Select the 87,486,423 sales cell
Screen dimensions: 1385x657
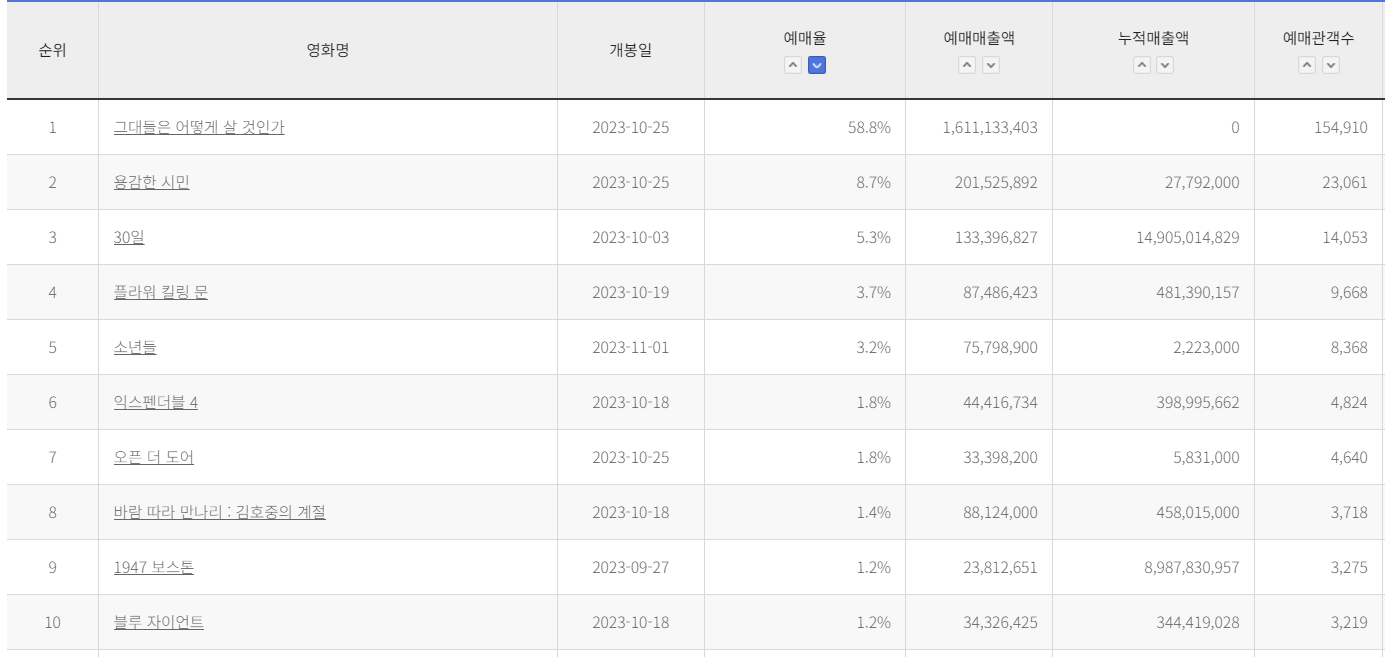979,292
